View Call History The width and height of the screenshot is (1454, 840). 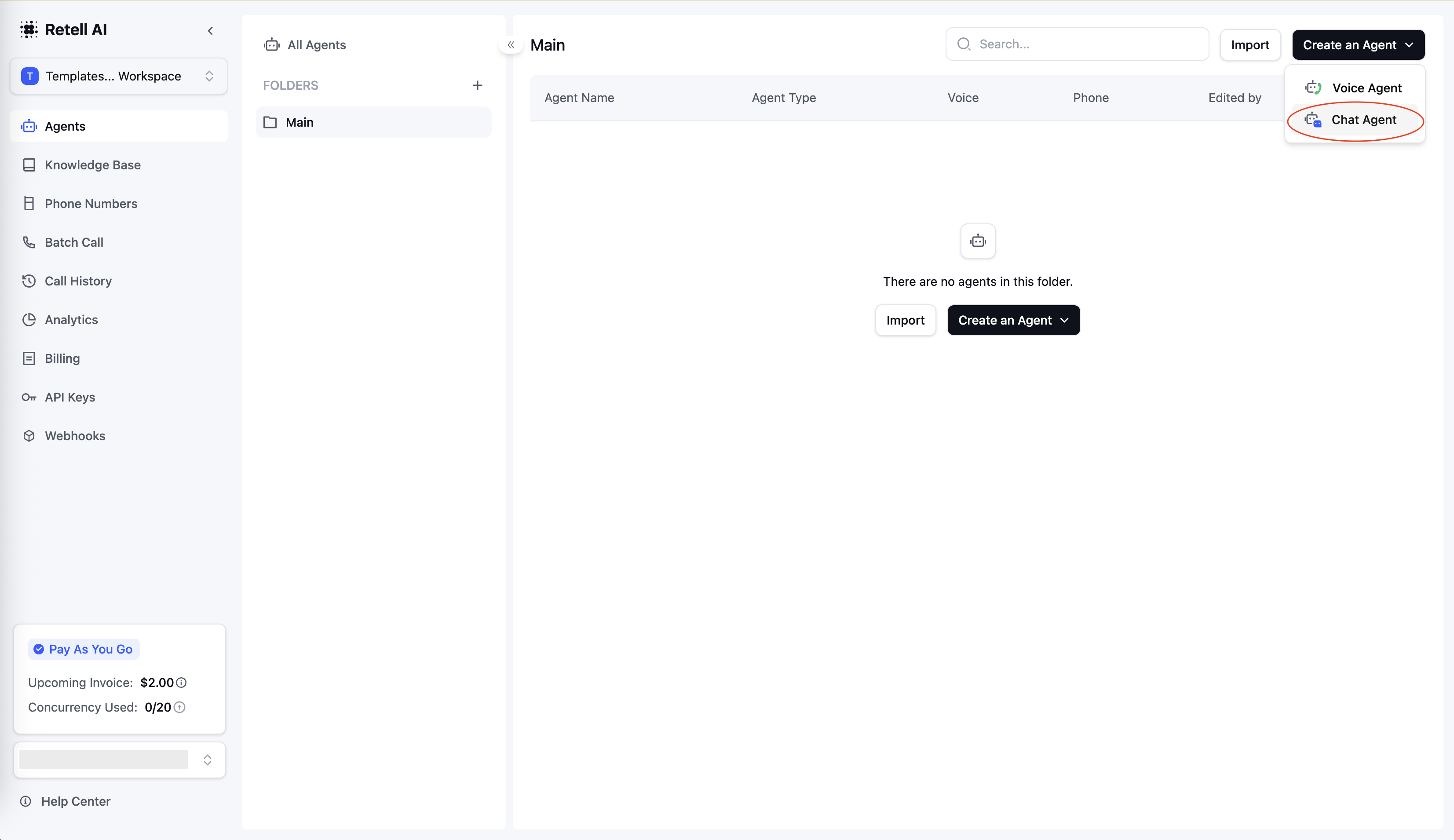(x=119, y=281)
